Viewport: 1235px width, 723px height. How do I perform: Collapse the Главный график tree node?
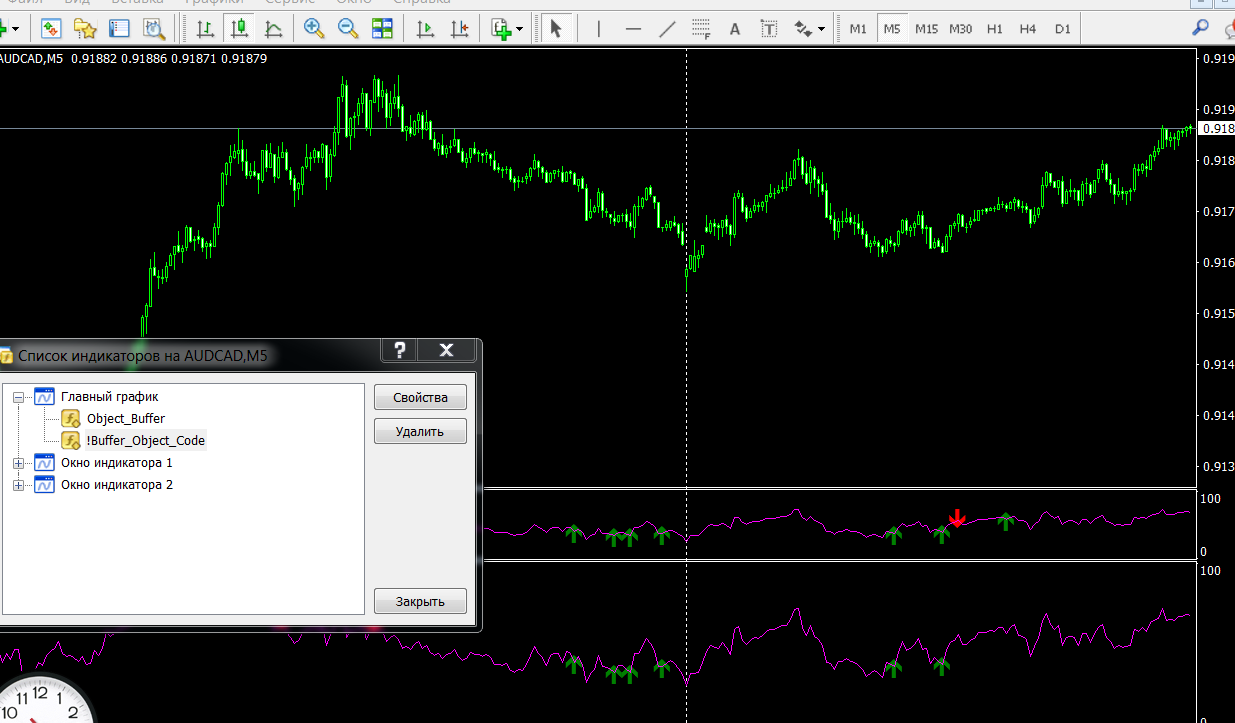pyautogui.click(x=18, y=397)
